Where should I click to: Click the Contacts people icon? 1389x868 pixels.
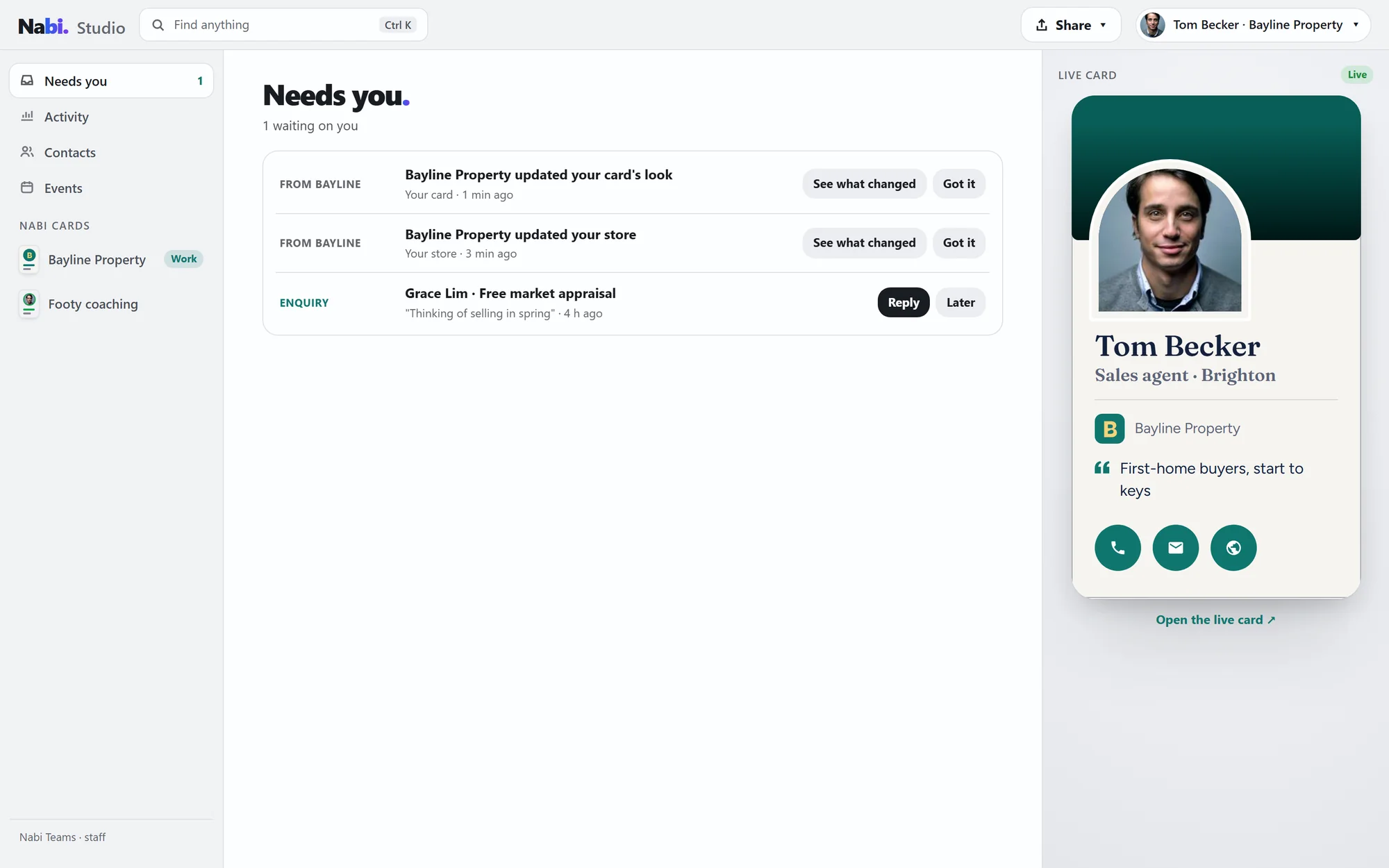tap(27, 152)
